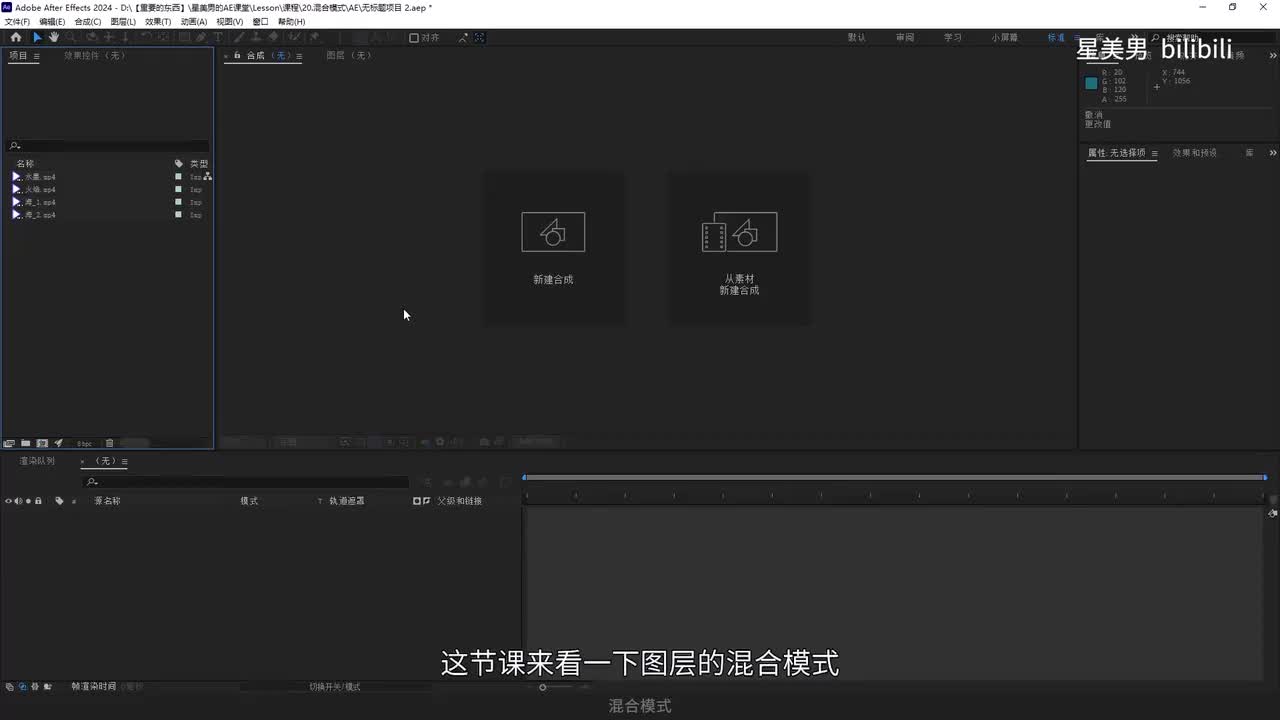Viewport: 1280px width, 720px height.
Task: Click the 8 bpc color depth button
Action: [x=85, y=443]
